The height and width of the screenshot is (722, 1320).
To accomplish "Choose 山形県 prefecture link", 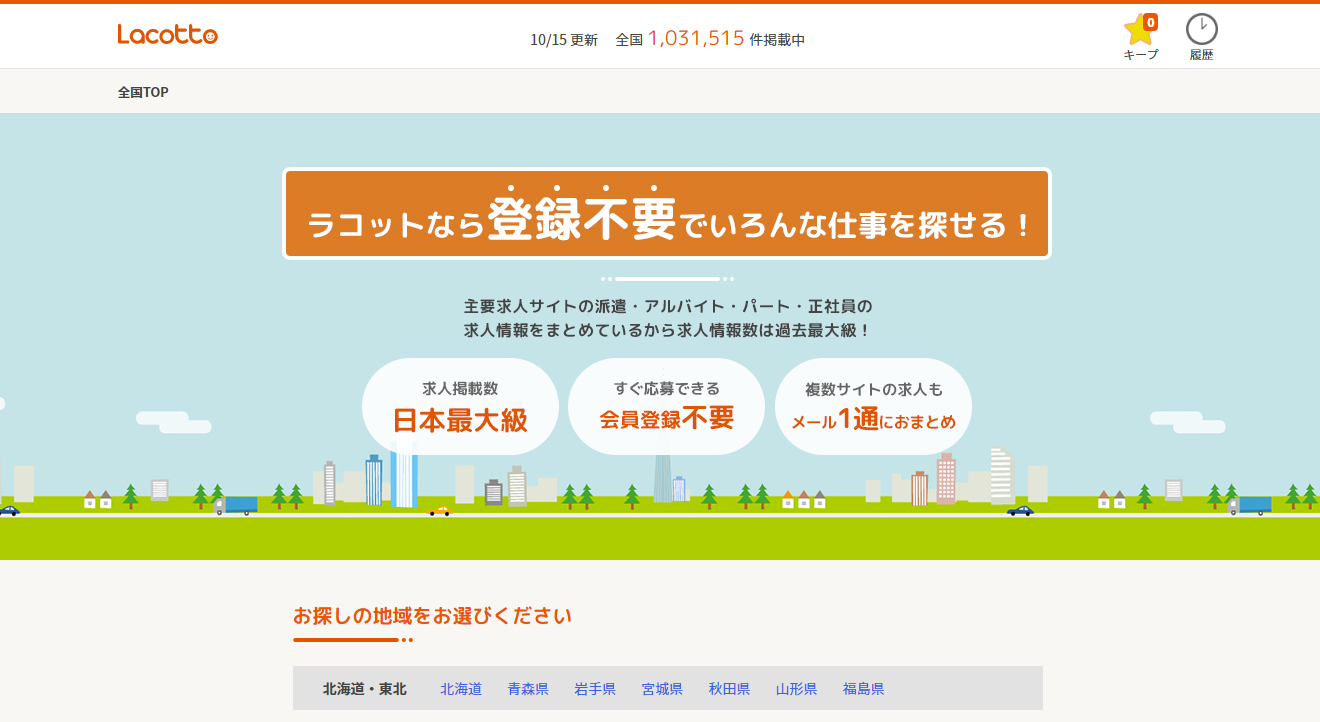I will tap(796, 689).
